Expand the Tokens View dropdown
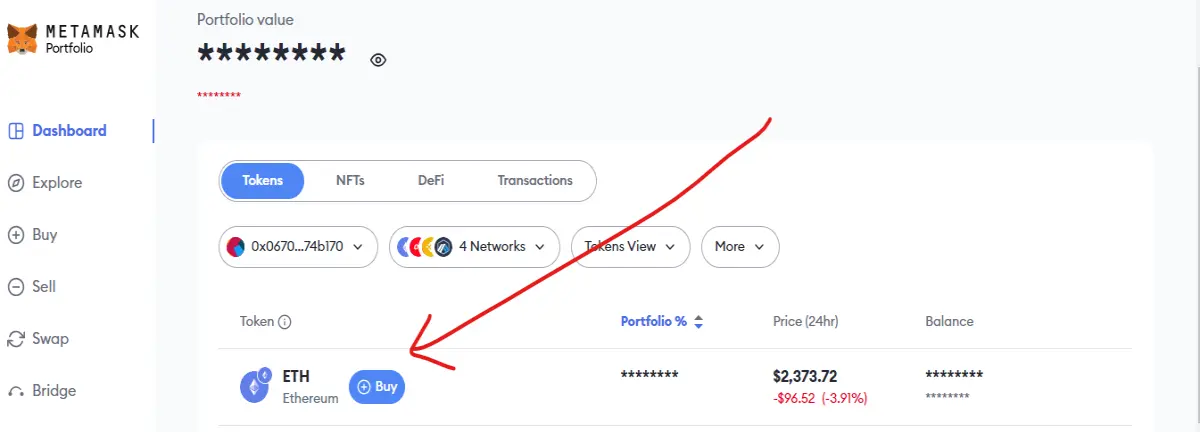The image size is (1200, 432). coord(630,246)
